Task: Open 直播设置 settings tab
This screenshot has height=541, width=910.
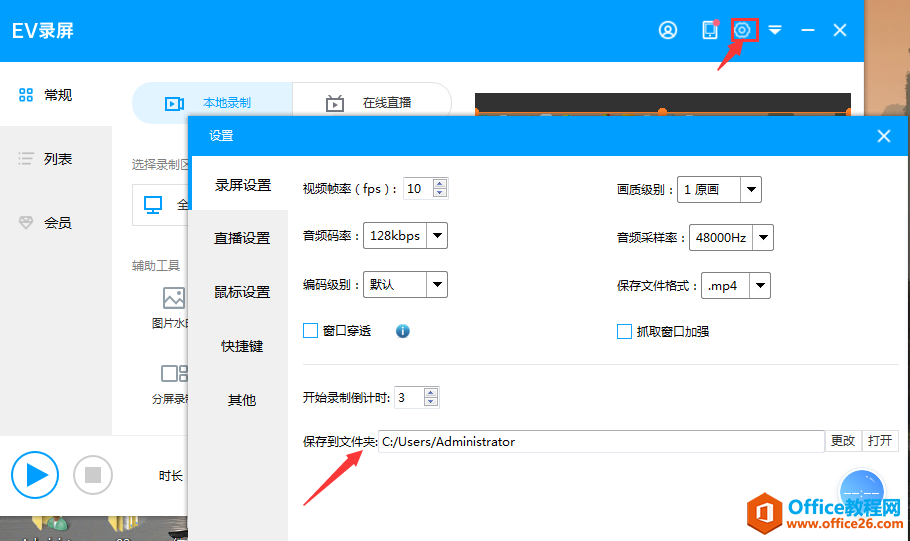Action: pyautogui.click(x=243, y=238)
